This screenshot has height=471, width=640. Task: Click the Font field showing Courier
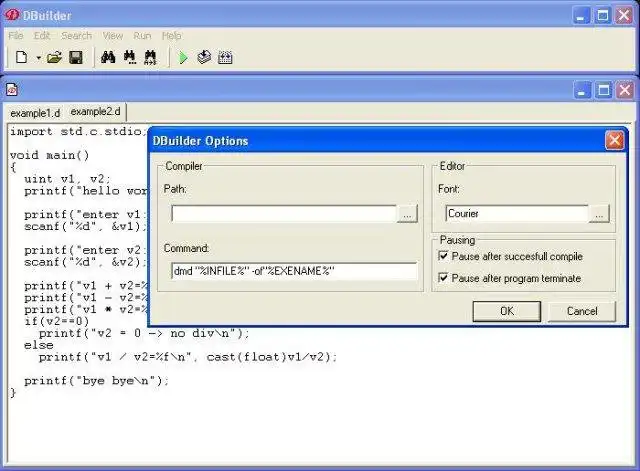tap(517, 213)
